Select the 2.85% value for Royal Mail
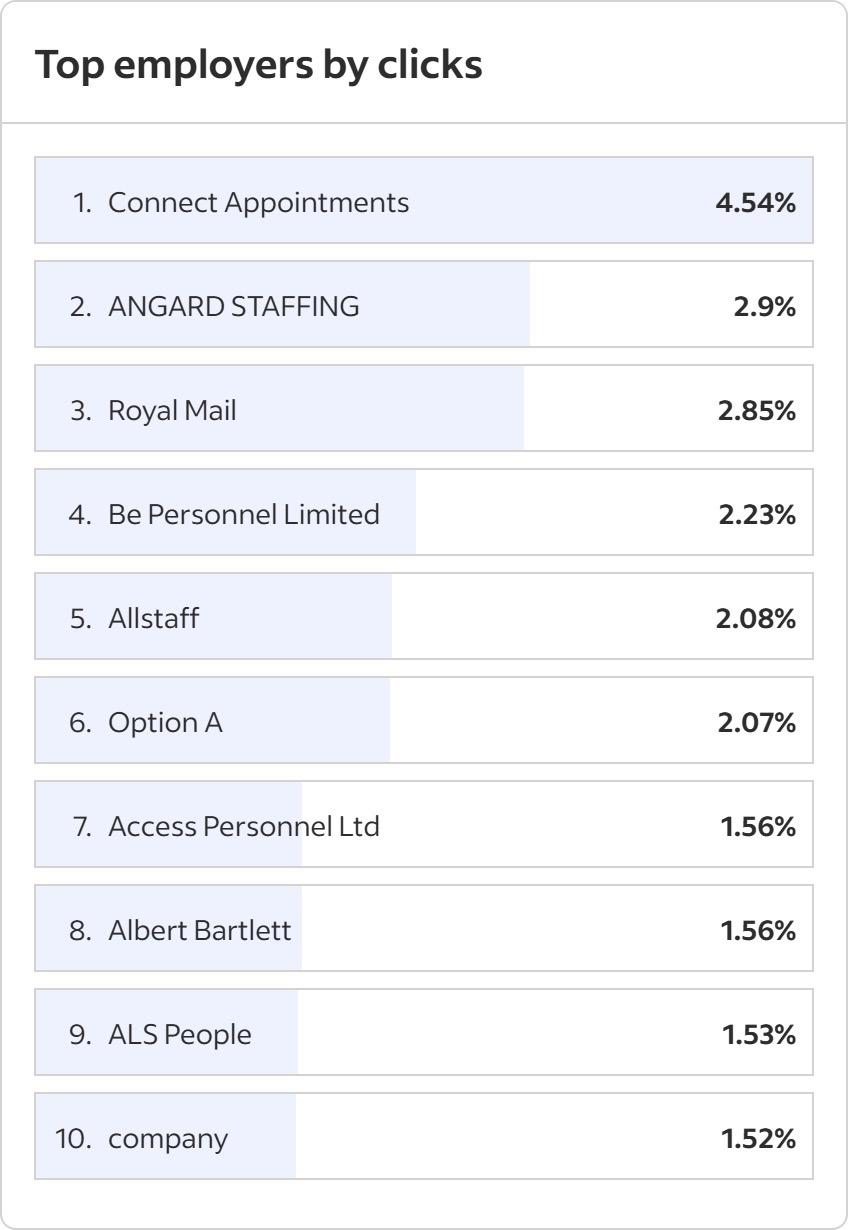This screenshot has height=1230, width=848. pyautogui.click(x=756, y=411)
